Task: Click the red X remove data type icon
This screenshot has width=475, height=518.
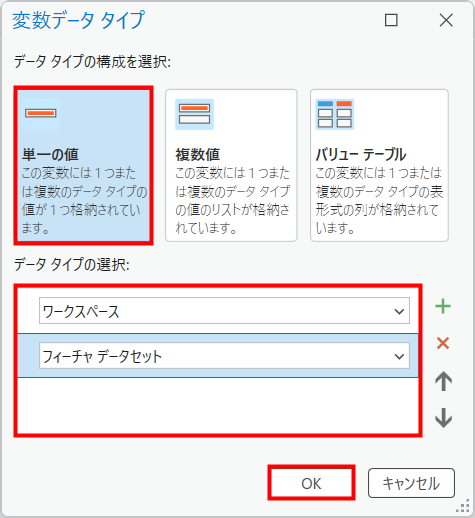Action: tap(443, 343)
